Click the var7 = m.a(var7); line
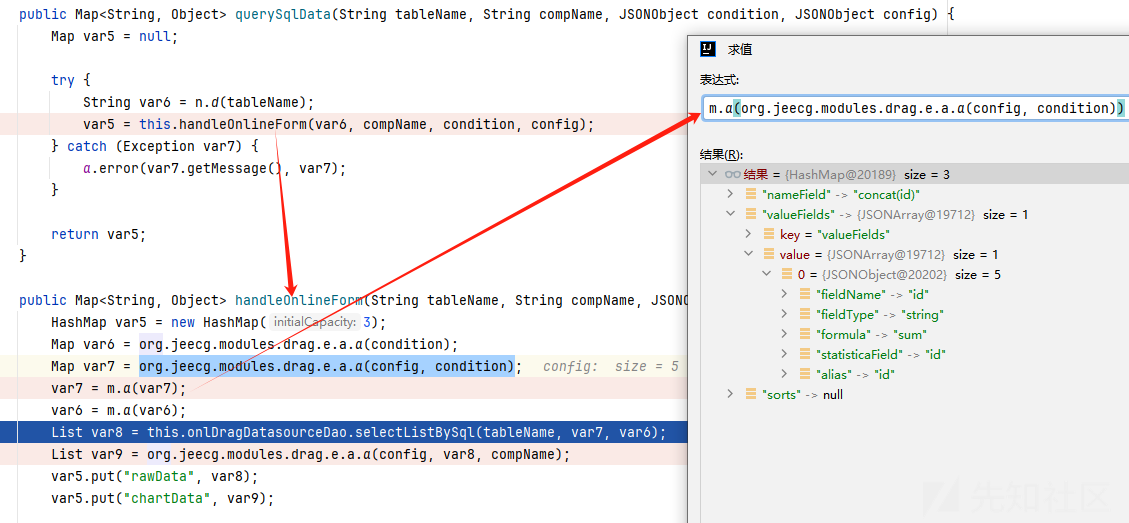The image size is (1129, 523). coord(118,389)
